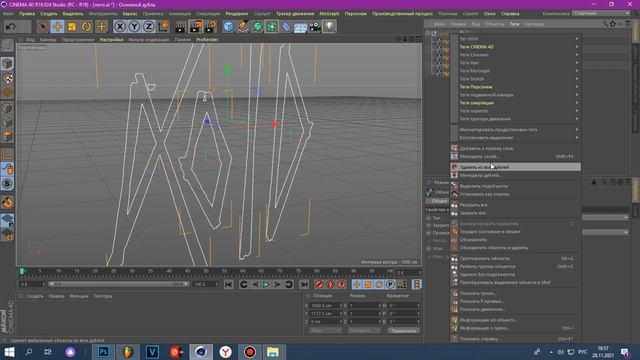640x360 pixels.
Task: Choose Объединить entry in context menu
Action: pos(516,240)
